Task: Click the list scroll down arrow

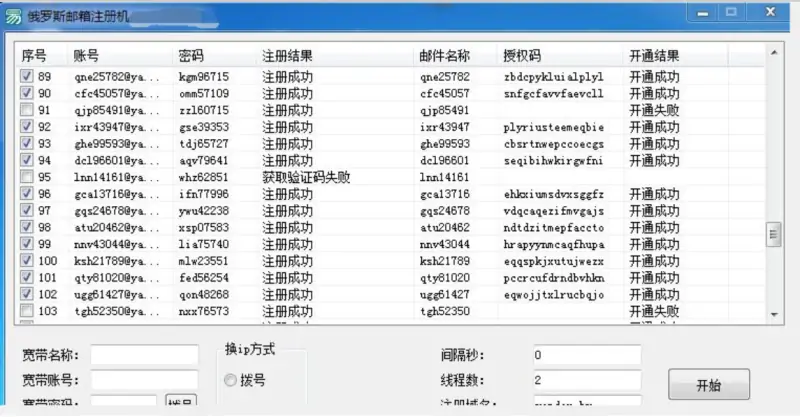Action: pos(773,314)
